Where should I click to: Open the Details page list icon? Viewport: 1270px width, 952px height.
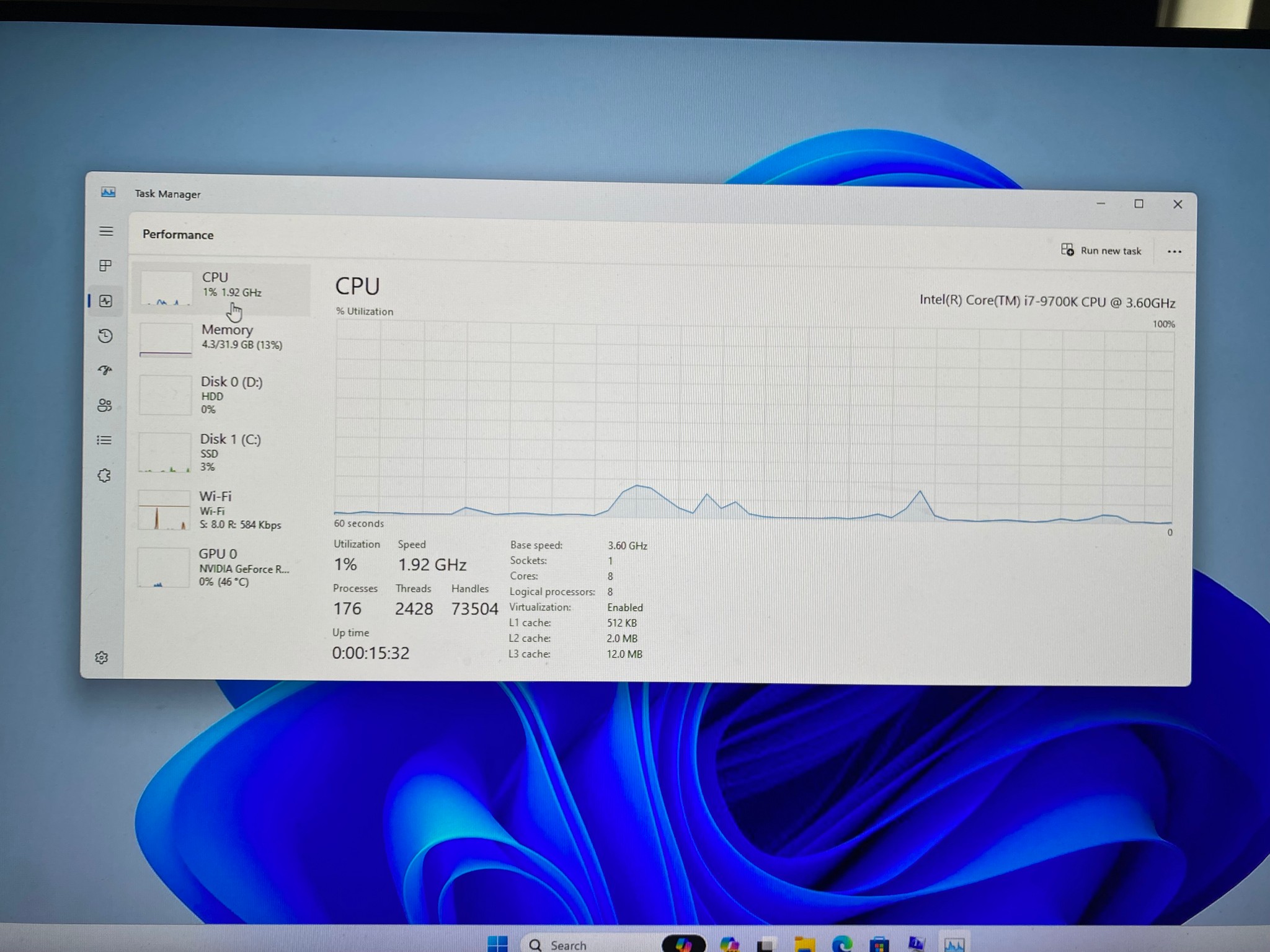click(x=104, y=440)
